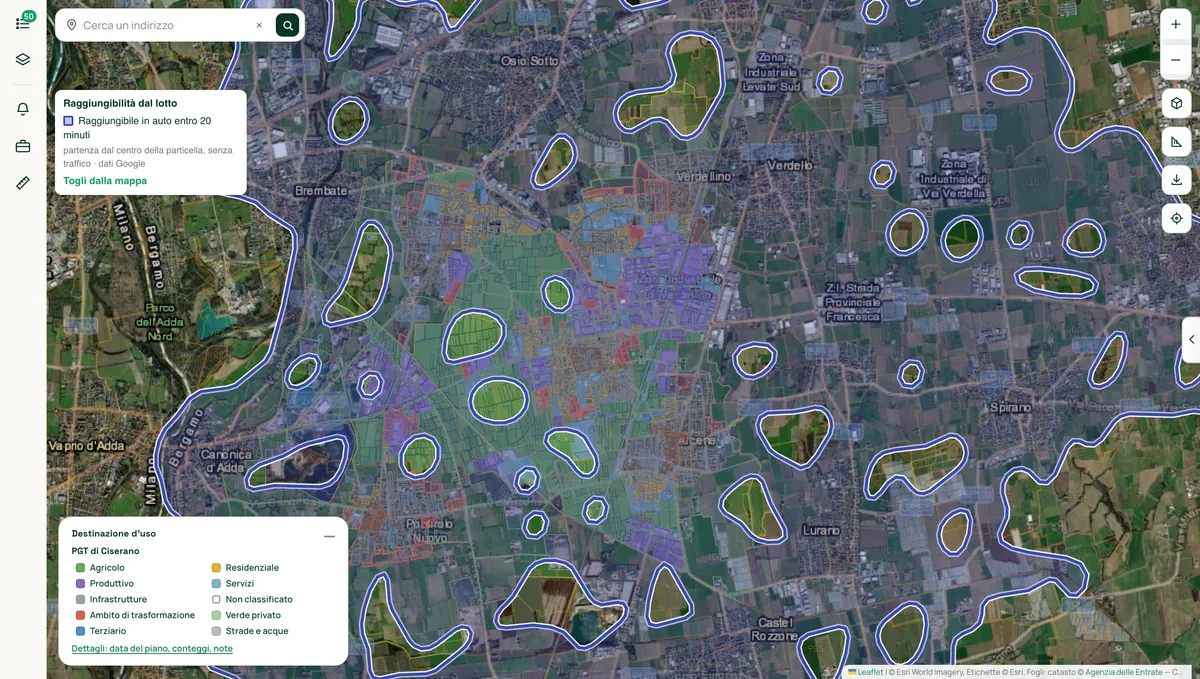Click the Servizi light-blue legend swatch
Image resolution: width=1200 pixels, height=679 pixels.
pos(216,584)
